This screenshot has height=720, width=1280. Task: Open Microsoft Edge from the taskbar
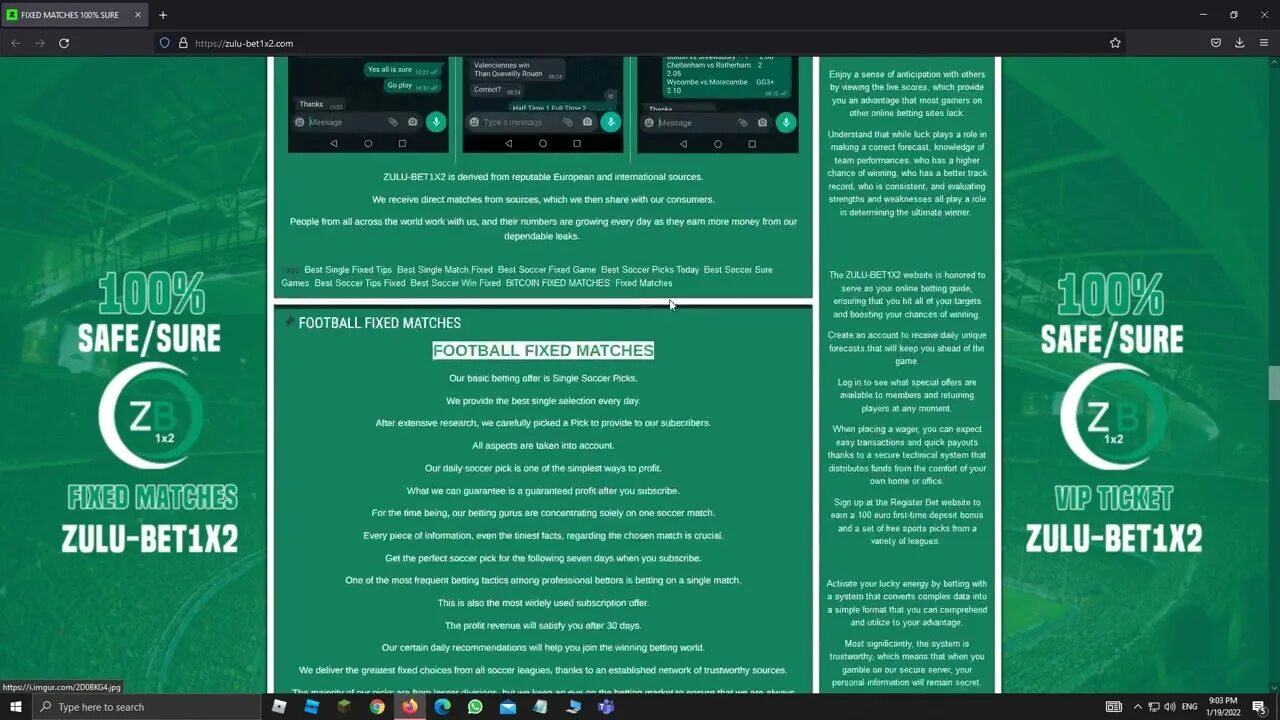point(442,707)
